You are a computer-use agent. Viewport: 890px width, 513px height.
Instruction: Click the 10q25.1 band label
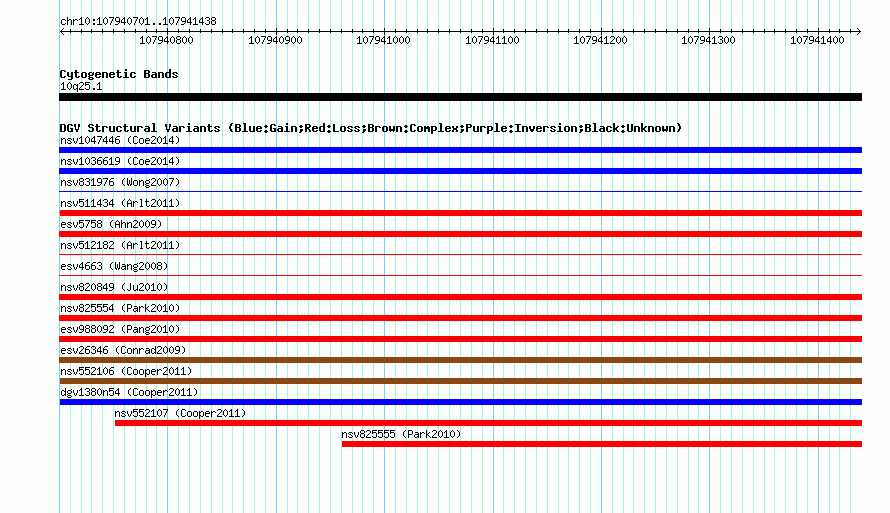pos(81,86)
